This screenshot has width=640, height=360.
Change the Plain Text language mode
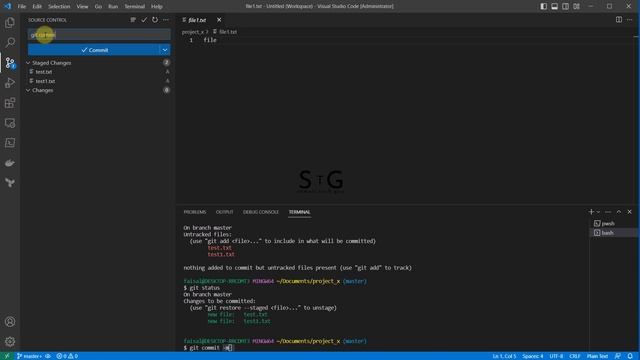pos(597,356)
